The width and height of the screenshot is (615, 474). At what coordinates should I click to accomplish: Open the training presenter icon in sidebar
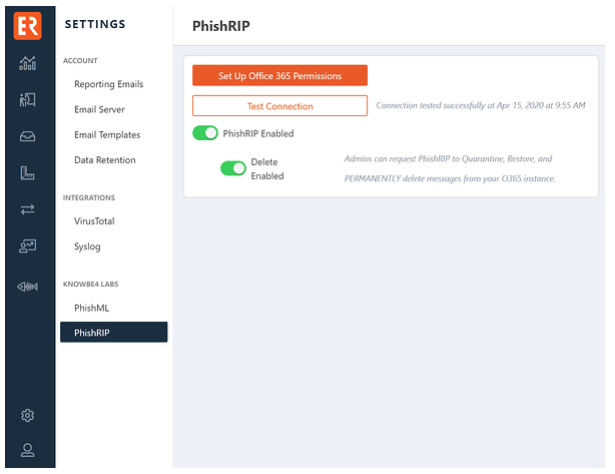[27, 100]
